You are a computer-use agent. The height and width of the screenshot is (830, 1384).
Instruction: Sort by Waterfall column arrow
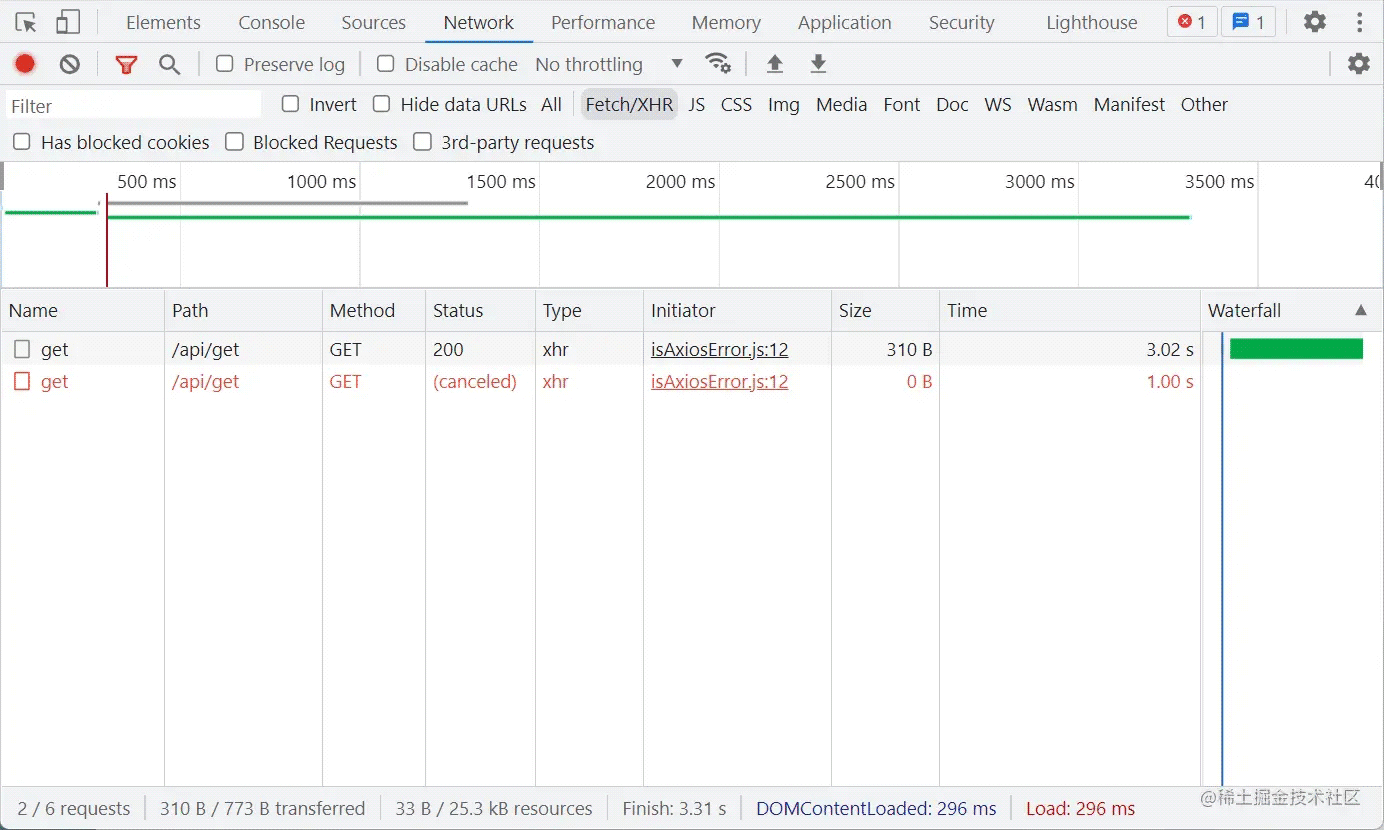pos(1361,311)
